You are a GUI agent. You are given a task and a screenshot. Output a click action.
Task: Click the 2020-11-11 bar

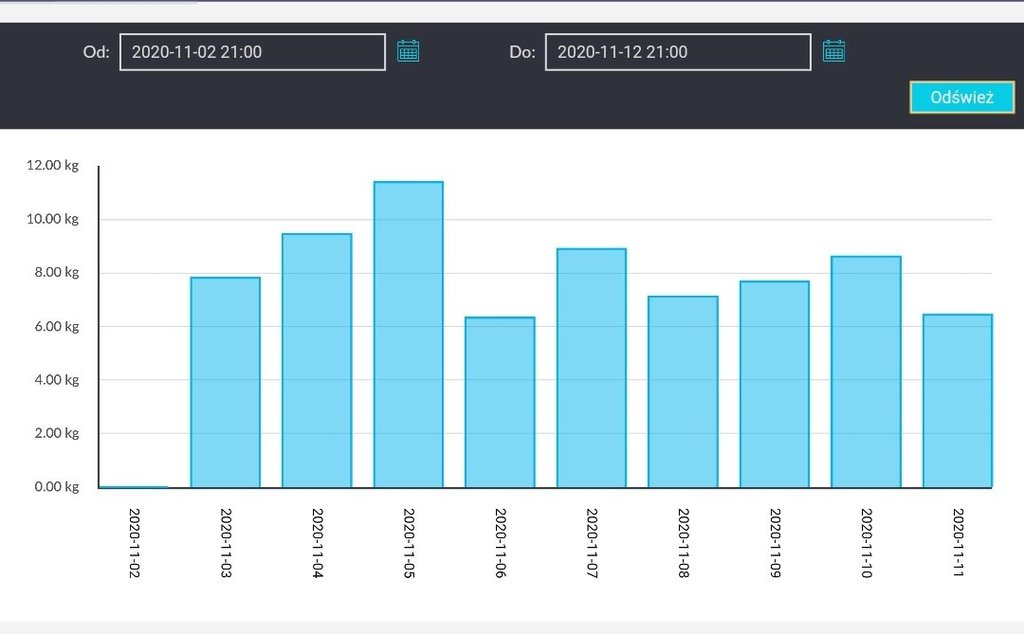tap(957, 401)
